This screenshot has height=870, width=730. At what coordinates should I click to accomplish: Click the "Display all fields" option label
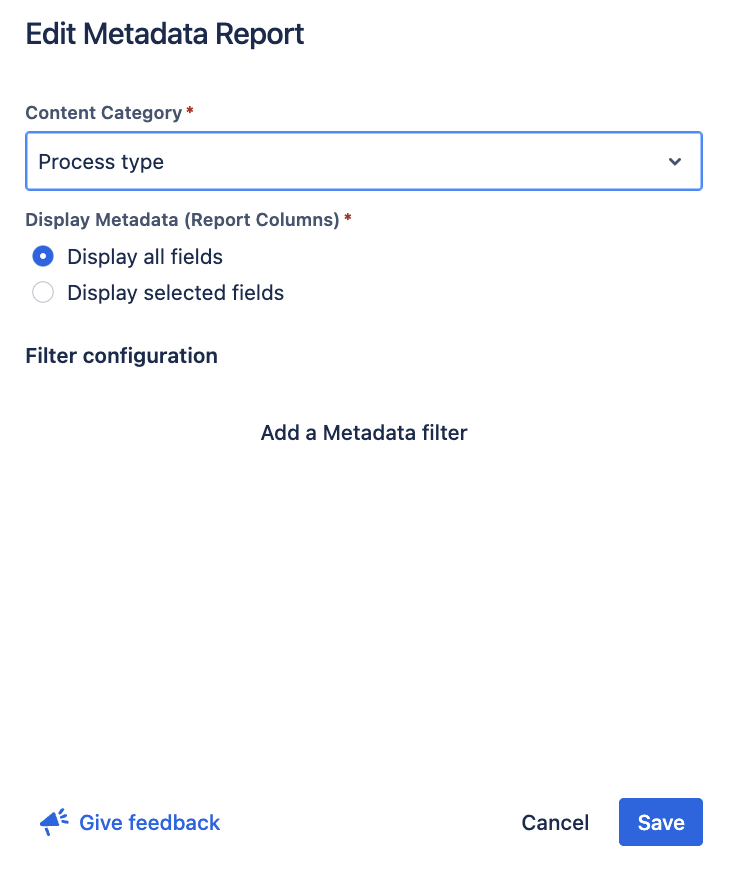click(x=145, y=257)
